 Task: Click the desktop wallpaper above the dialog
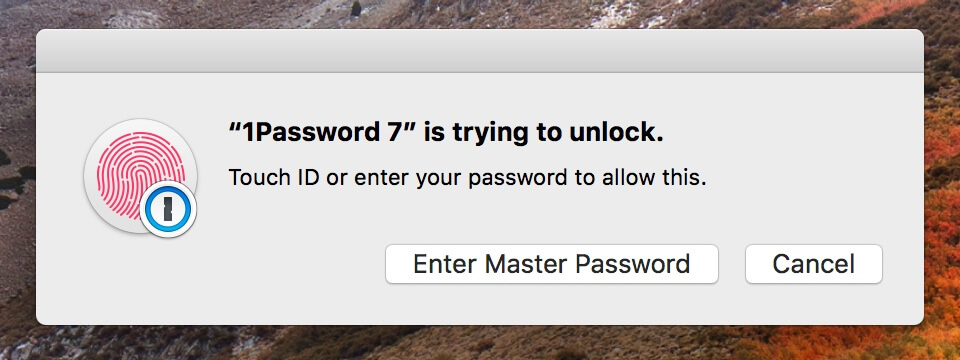coord(479,13)
